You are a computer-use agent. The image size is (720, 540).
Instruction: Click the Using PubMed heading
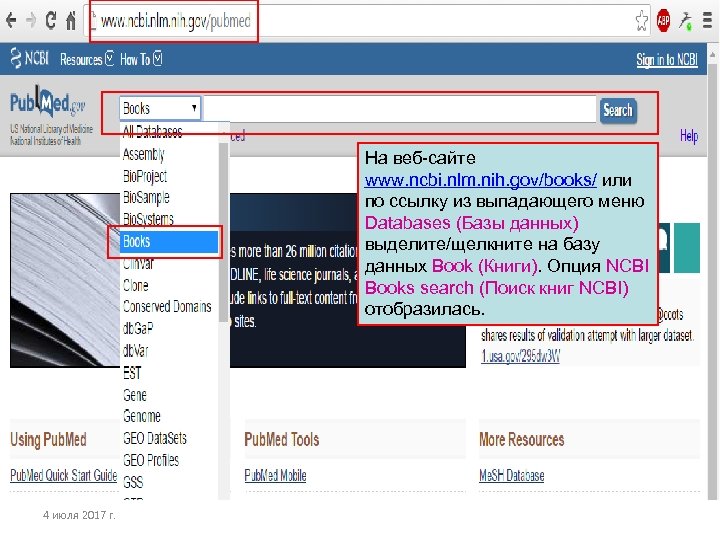pyautogui.click(x=48, y=439)
